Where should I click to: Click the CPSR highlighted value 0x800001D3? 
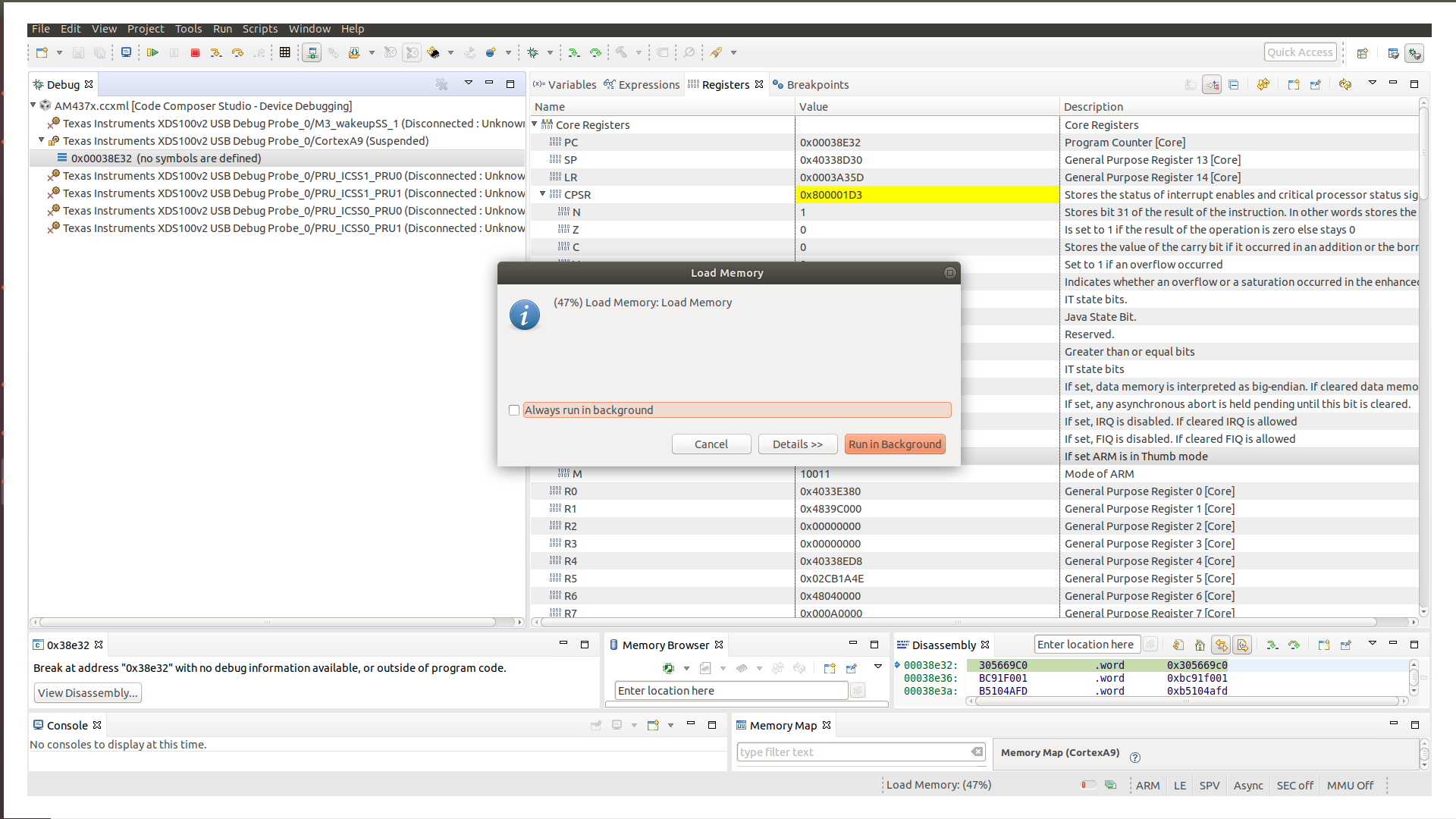pyautogui.click(x=831, y=194)
